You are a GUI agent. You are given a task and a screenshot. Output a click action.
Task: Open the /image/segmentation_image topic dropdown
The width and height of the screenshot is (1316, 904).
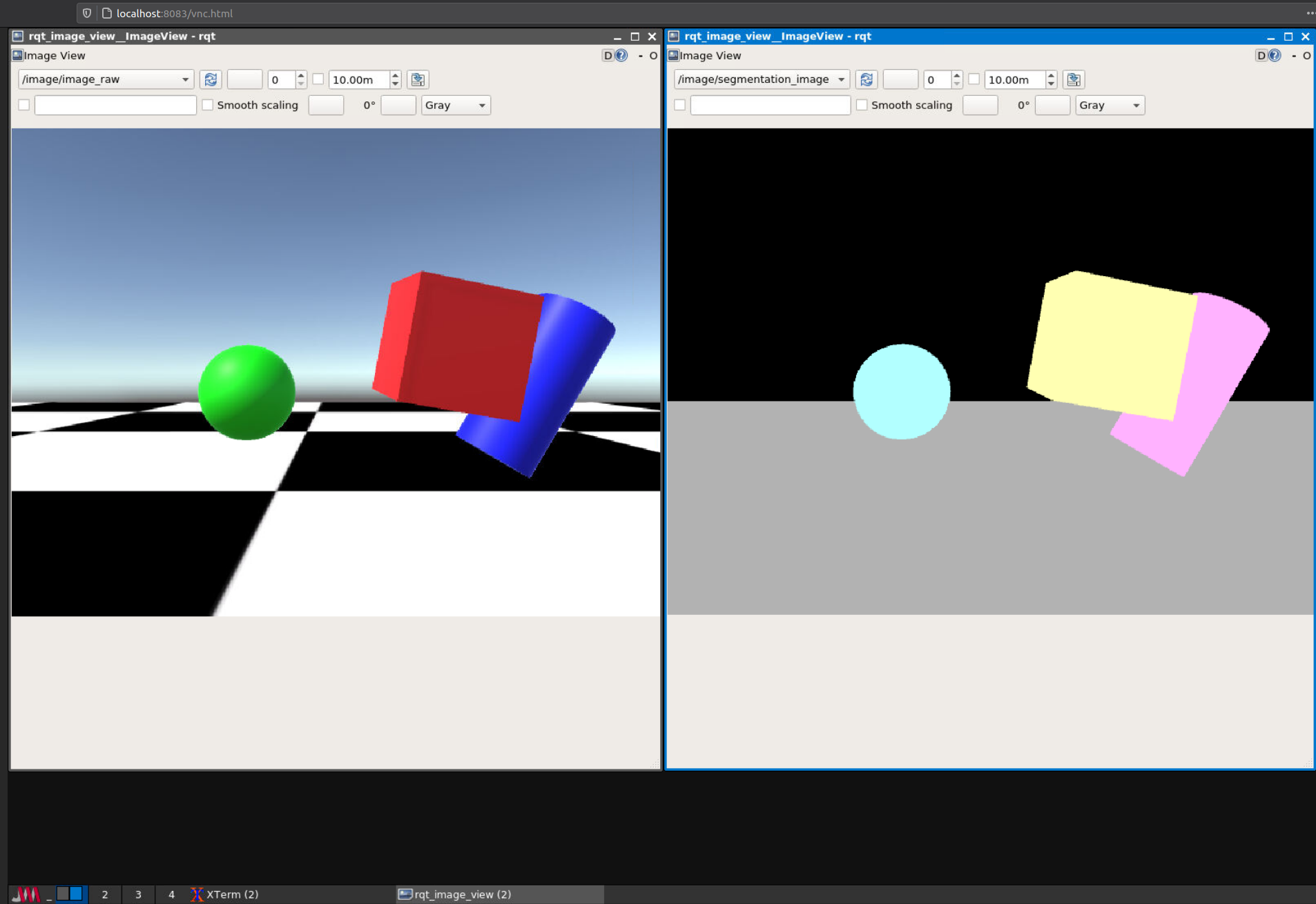click(x=761, y=79)
